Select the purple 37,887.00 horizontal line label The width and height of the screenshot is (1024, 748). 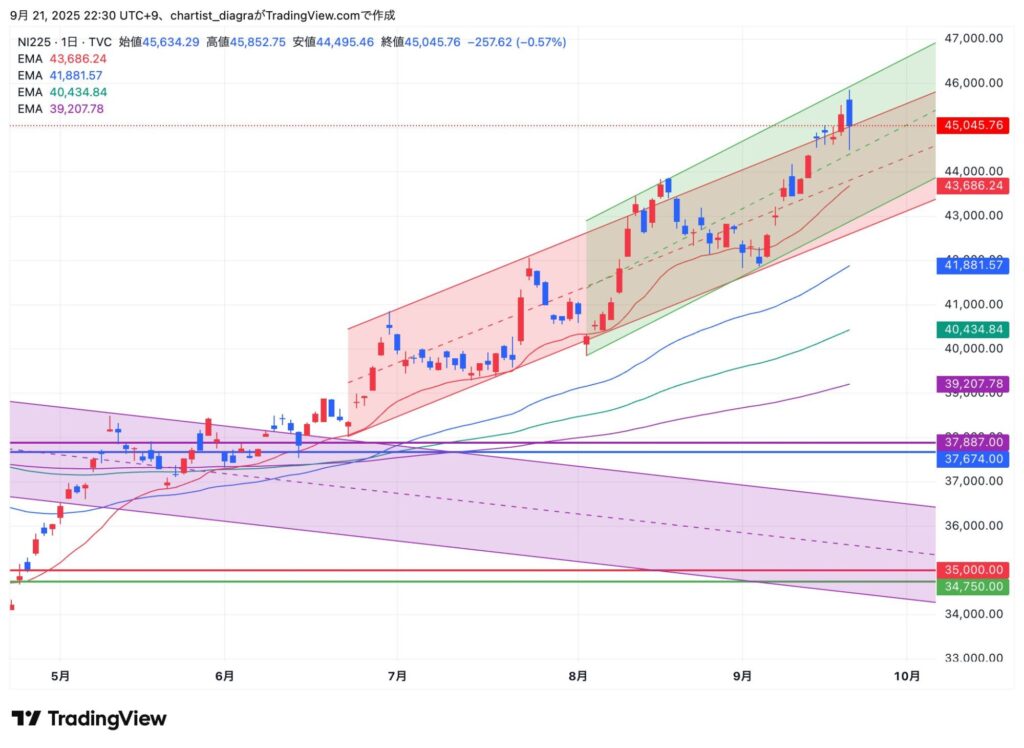(971, 442)
